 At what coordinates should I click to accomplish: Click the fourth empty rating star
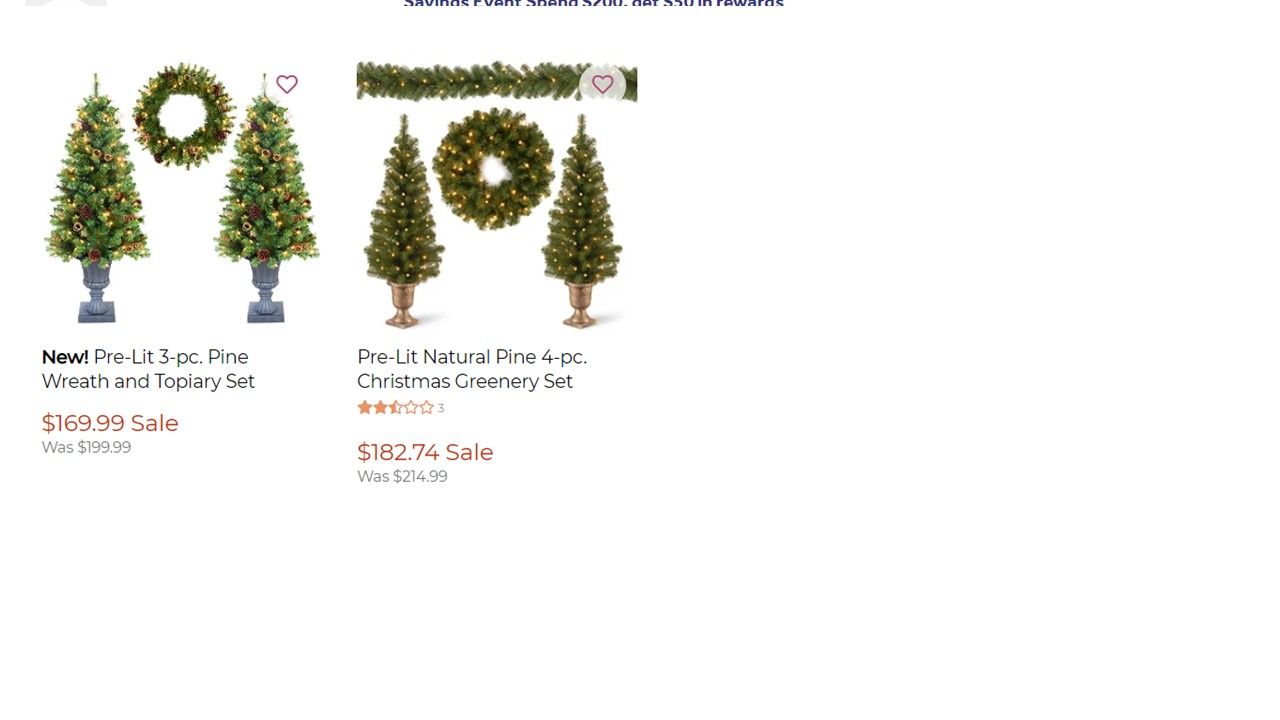(x=411, y=407)
